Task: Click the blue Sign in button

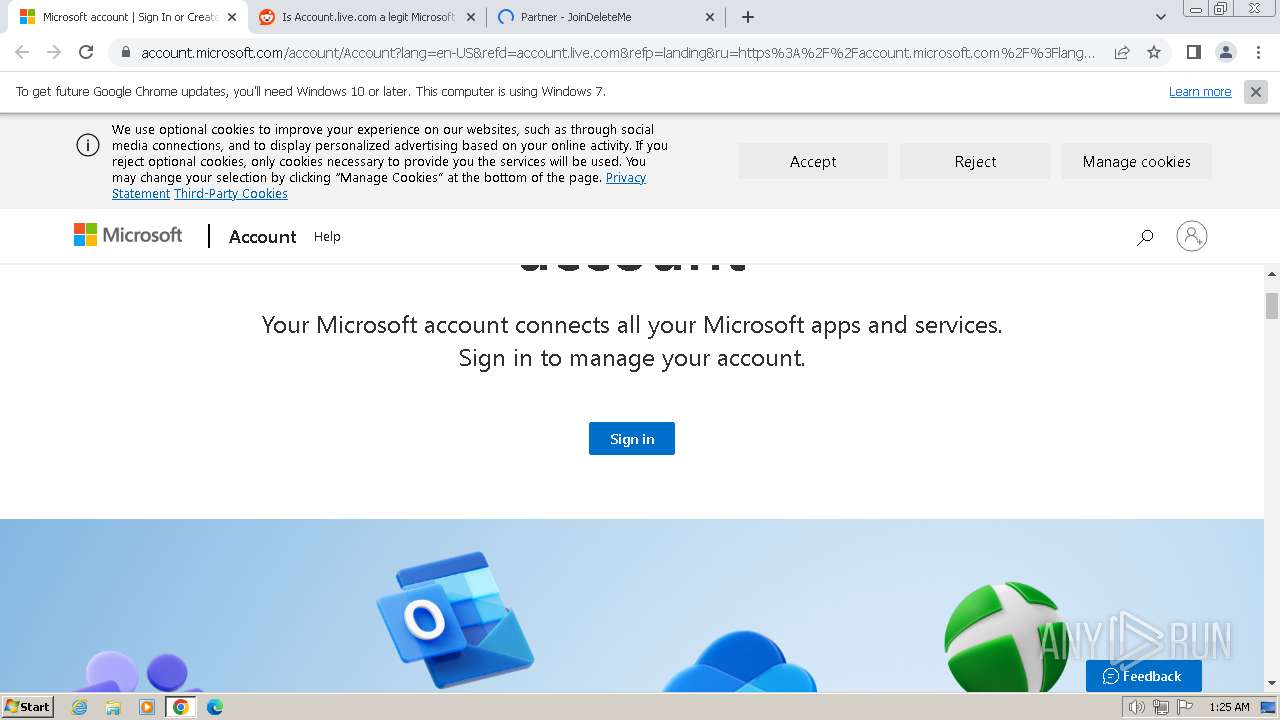Action: pos(632,439)
